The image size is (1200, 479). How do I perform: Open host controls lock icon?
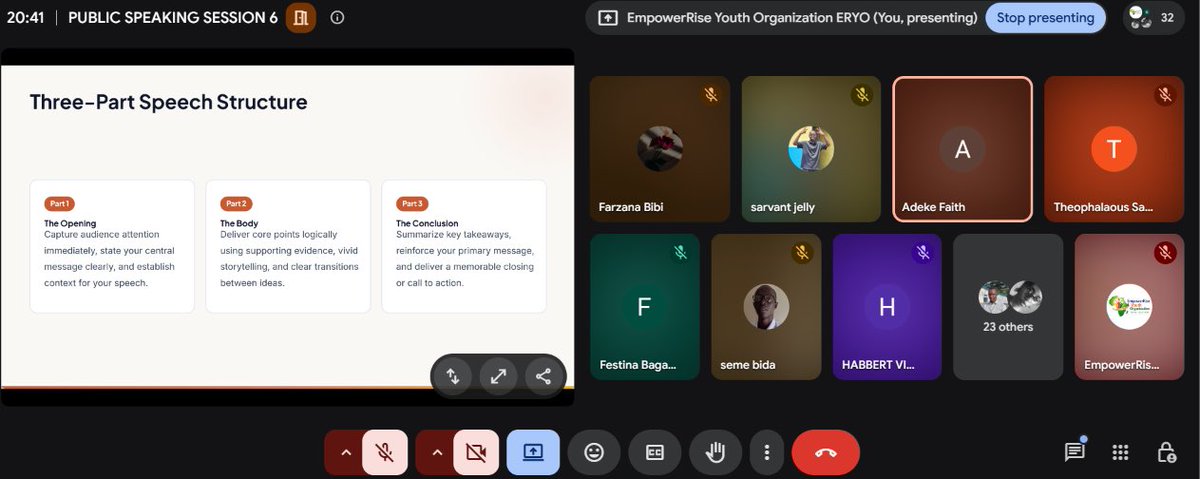pos(1166,452)
